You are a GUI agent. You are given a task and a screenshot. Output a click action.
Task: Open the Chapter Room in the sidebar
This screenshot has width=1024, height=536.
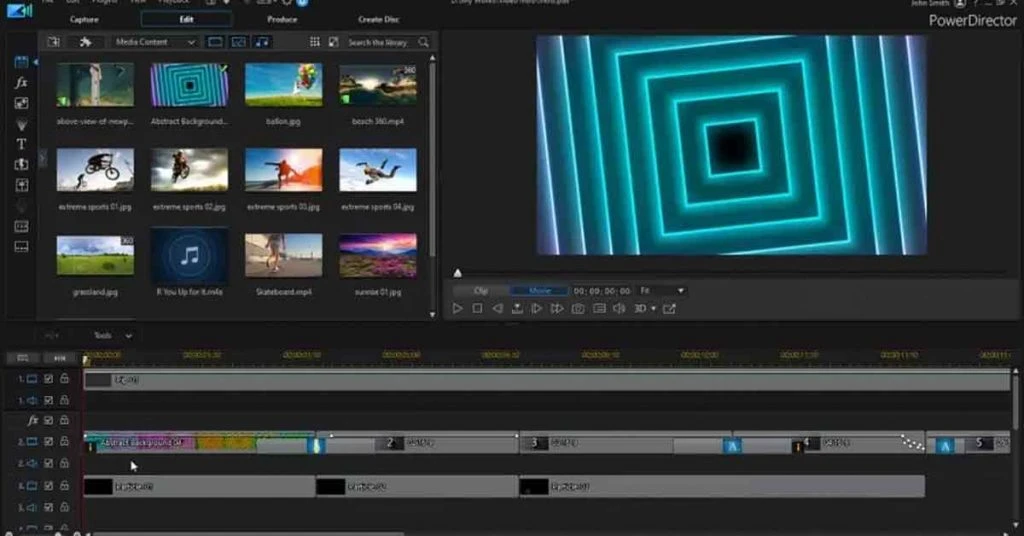[21, 227]
